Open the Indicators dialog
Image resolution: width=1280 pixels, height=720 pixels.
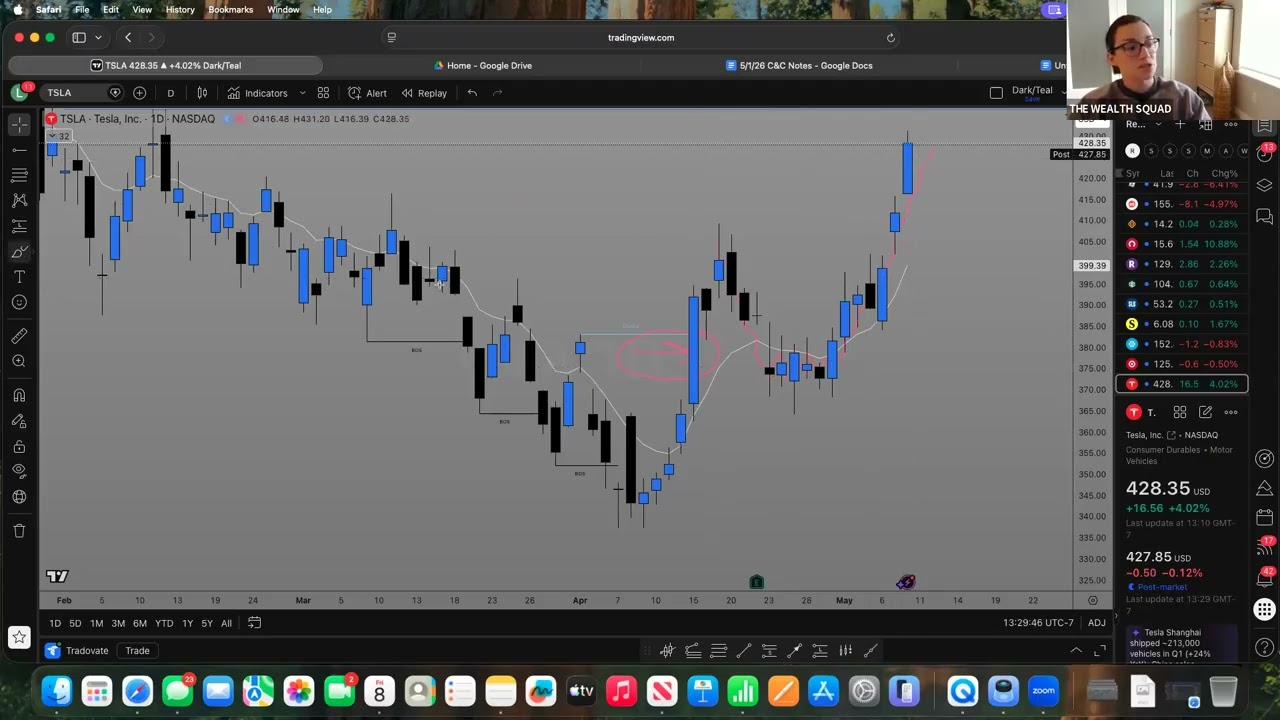click(x=257, y=93)
